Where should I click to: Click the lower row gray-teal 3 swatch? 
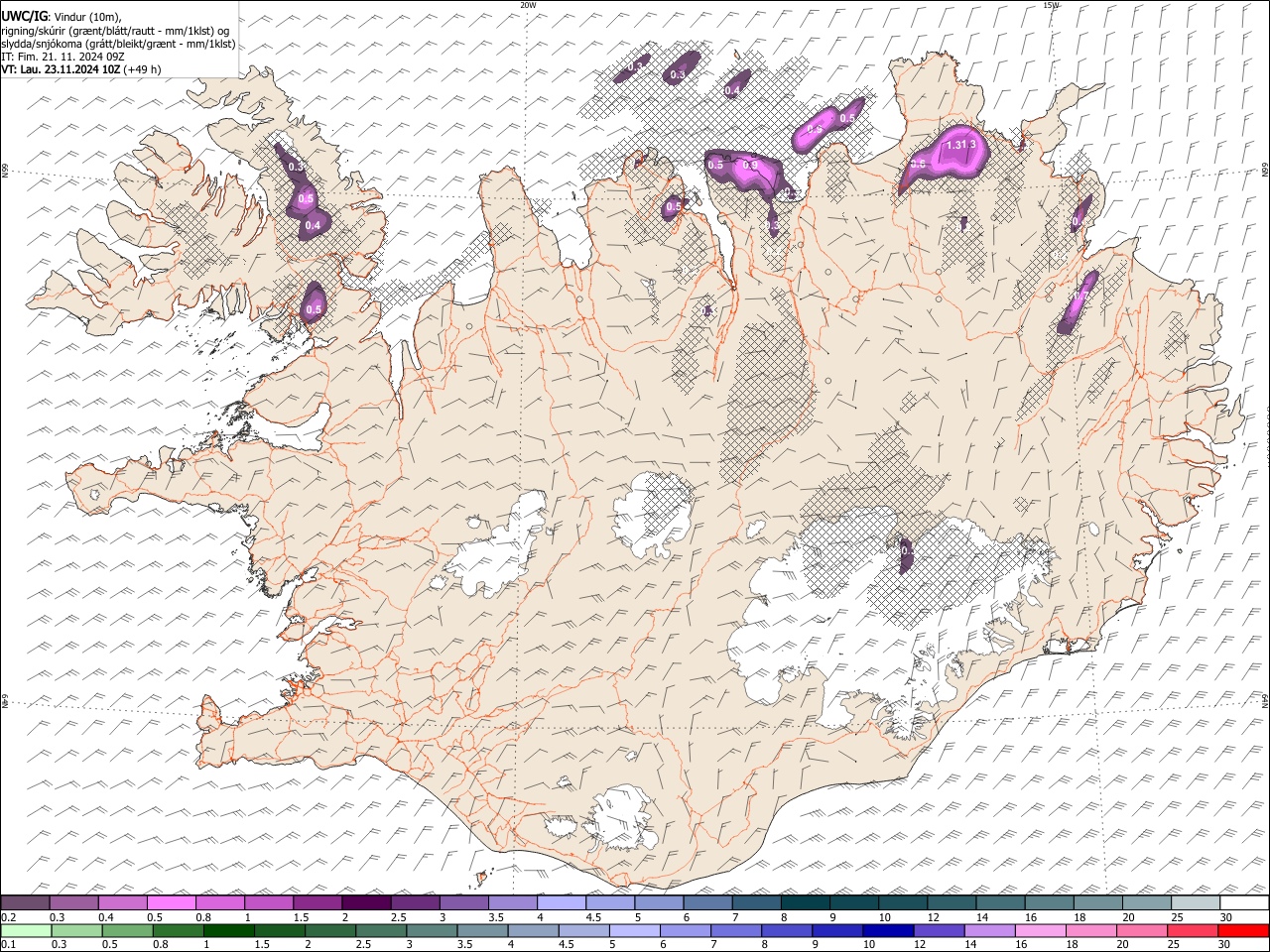coord(431,931)
